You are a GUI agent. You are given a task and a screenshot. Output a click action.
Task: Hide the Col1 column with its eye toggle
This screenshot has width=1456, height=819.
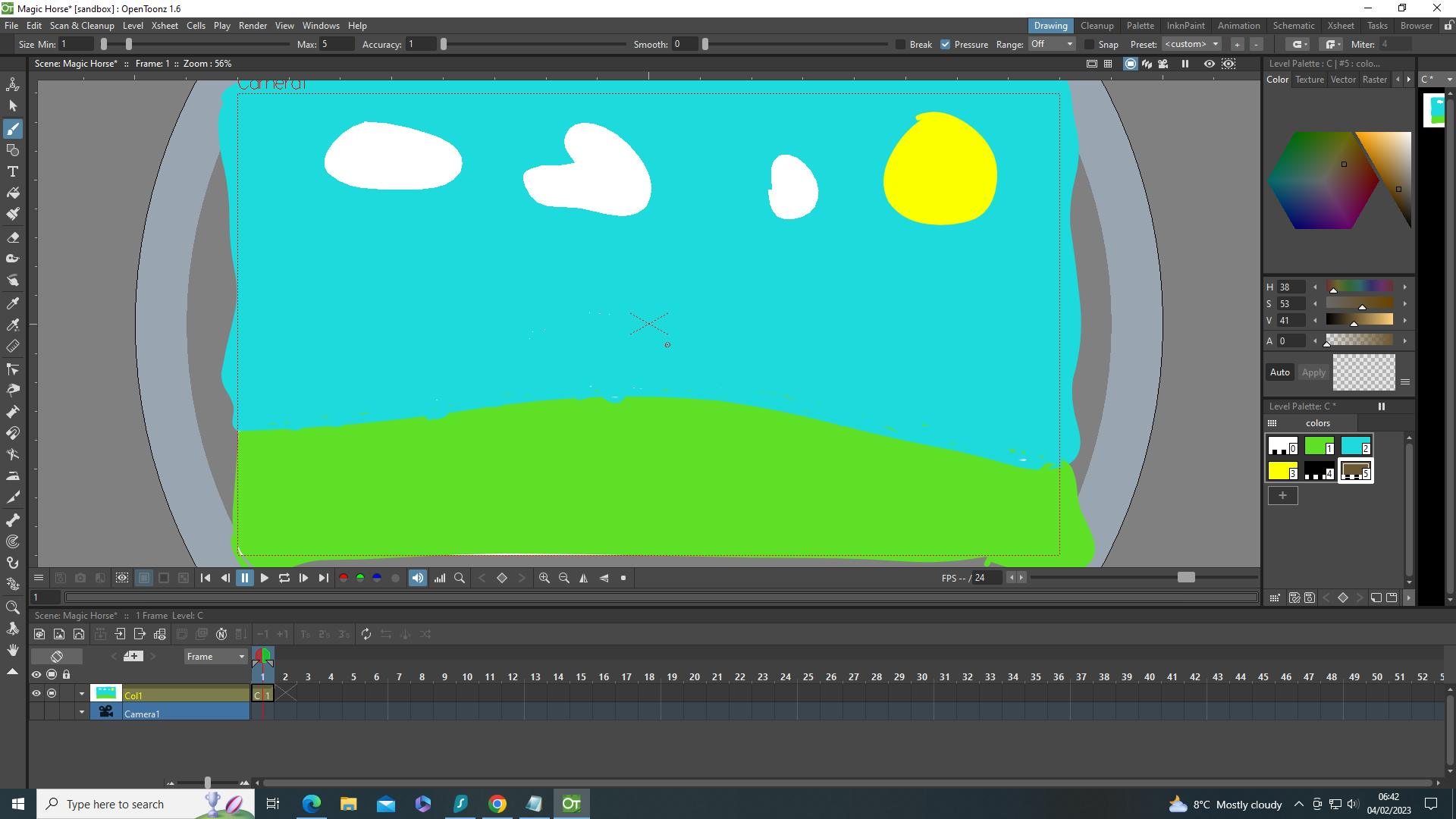[36, 693]
